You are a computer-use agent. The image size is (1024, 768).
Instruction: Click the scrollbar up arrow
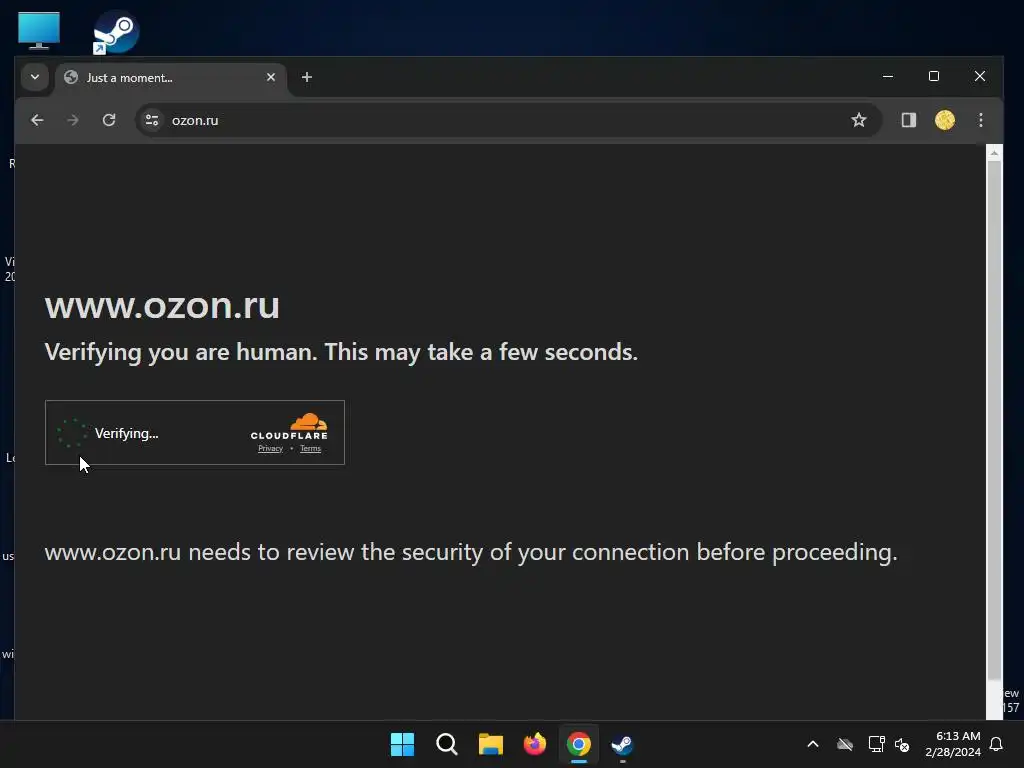click(x=994, y=153)
